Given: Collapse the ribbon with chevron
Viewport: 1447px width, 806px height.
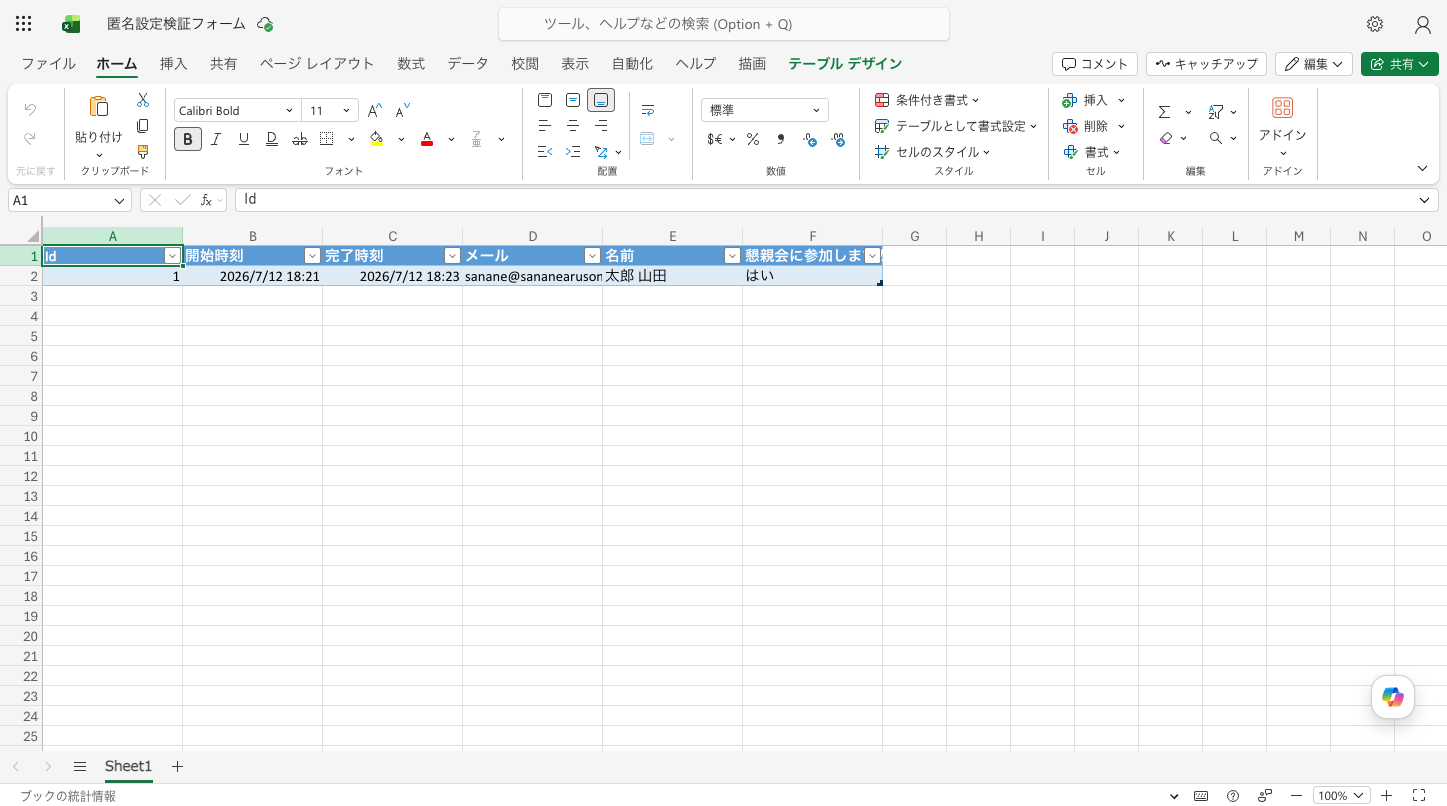Looking at the screenshot, I should [x=1422, y=168].
